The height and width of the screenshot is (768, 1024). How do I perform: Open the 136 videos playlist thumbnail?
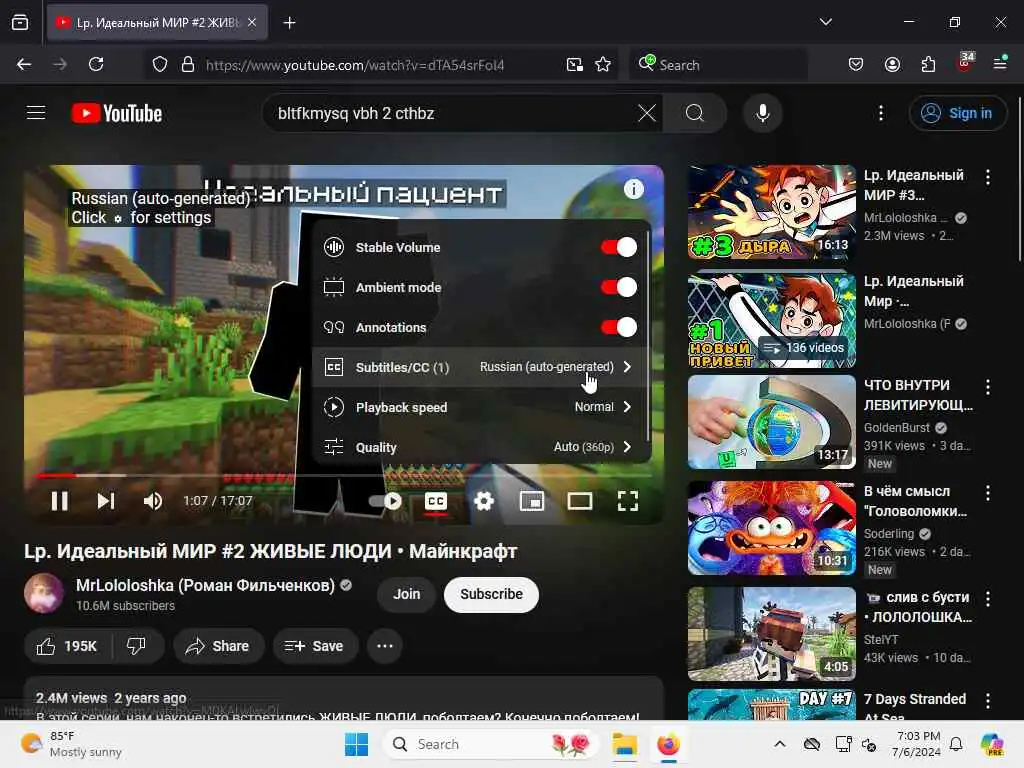click(x=771, y=320)
